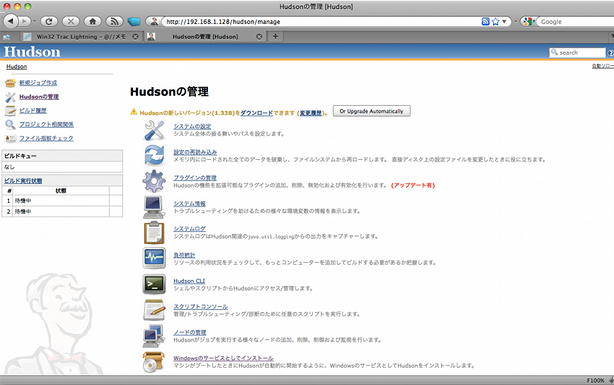Bookmark page with the star icon
Screen dimensions: 614x385
click(x=495, y=22)
